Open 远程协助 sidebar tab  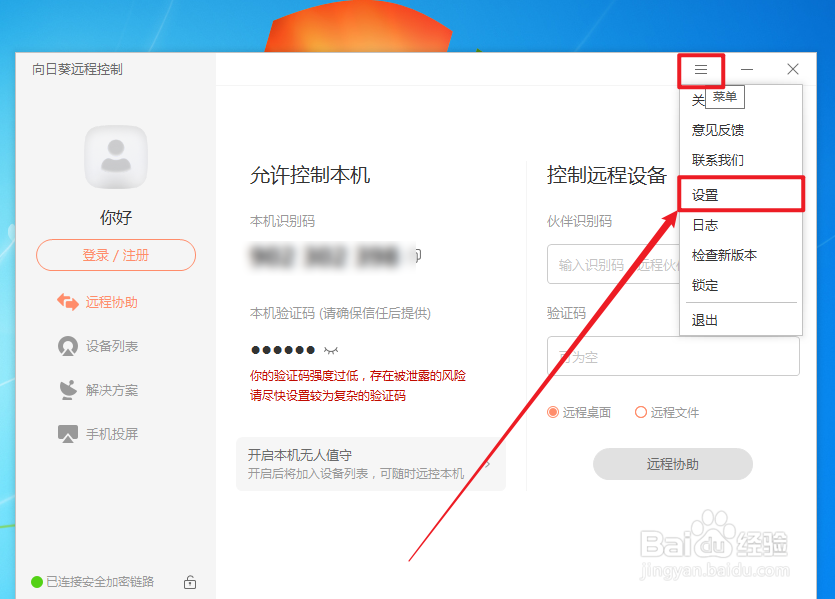[98, 302]
